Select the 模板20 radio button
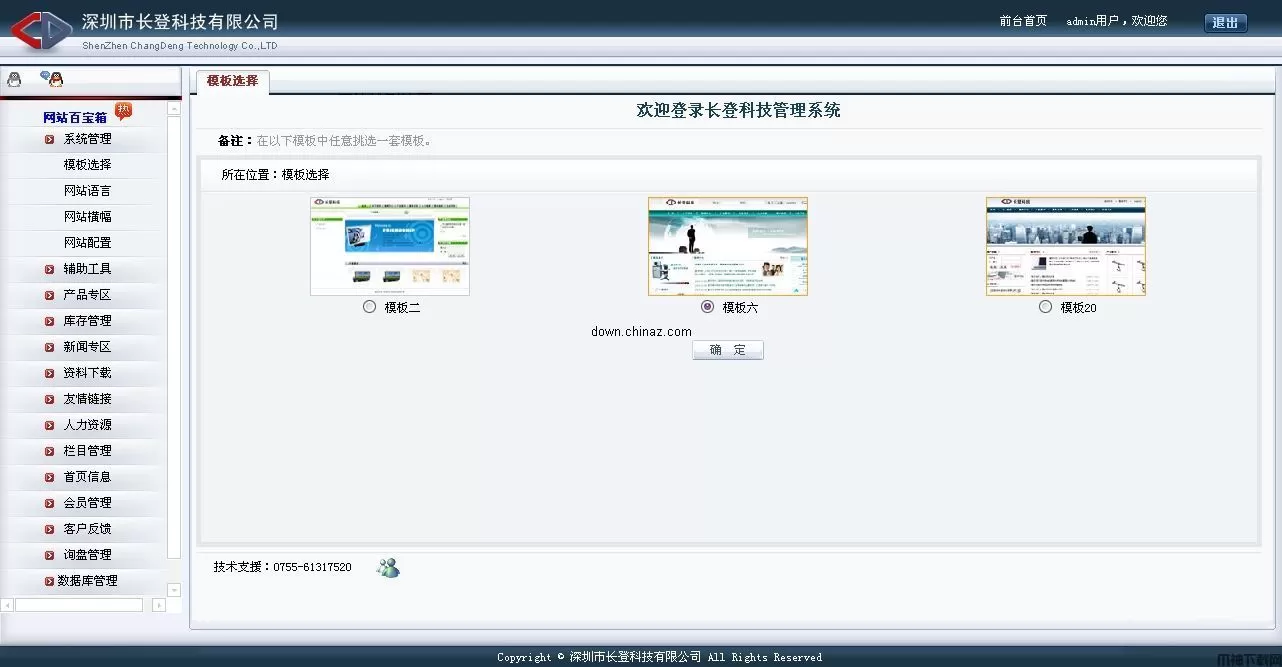 coord(1046,307)
